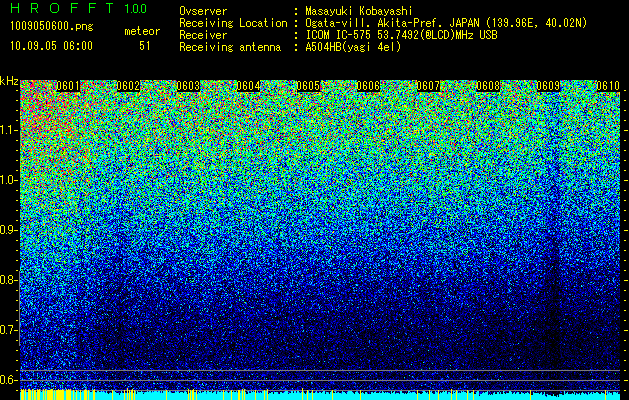Screen dimensions: 629x400
Task: Click the date 10.09.05 06:00
Action: click(51, 46)
